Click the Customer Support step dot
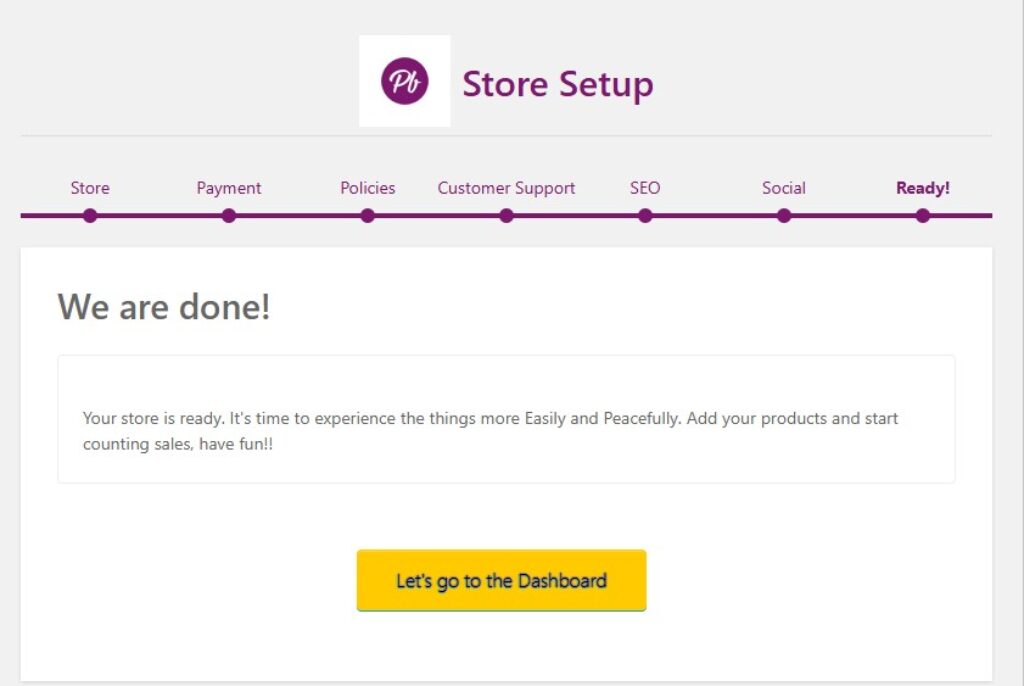Viewport: 1024px width, 686px height. click(x=507, y=215)
